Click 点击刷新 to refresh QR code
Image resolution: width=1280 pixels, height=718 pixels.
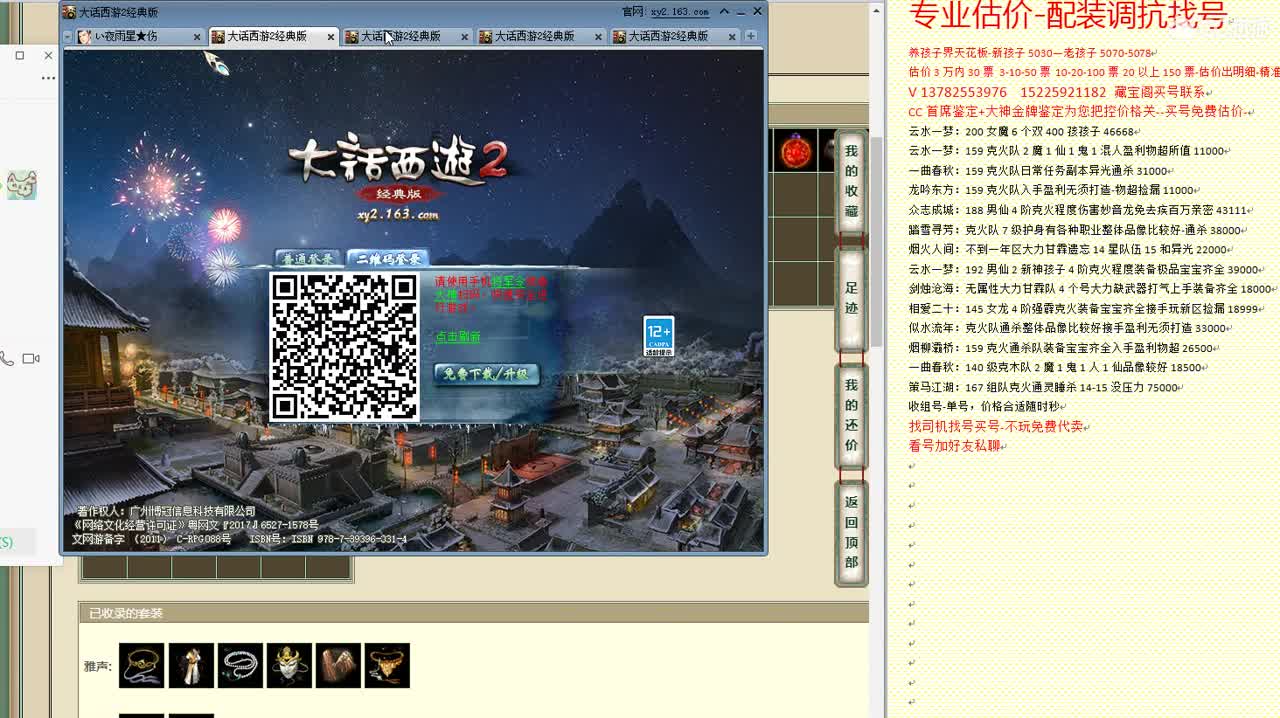click(x=458, y=337)
